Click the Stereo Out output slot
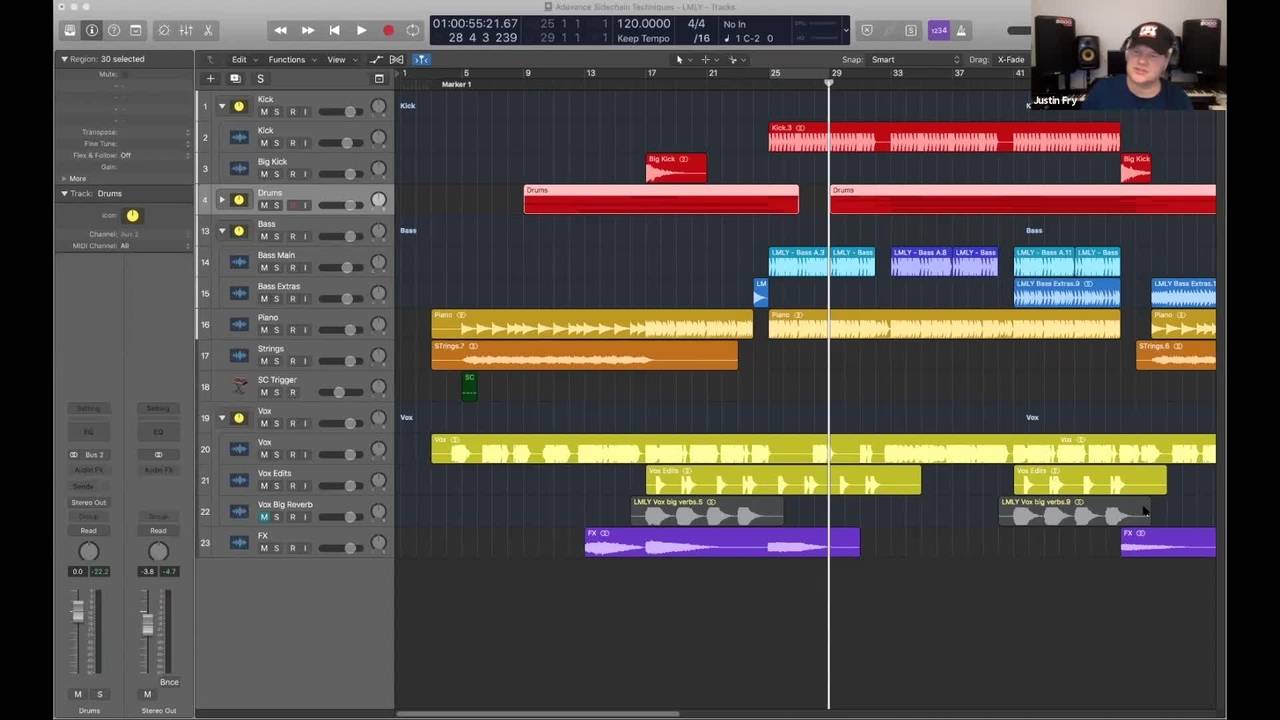Screen dimensions: 1280x720 (89, 502)
